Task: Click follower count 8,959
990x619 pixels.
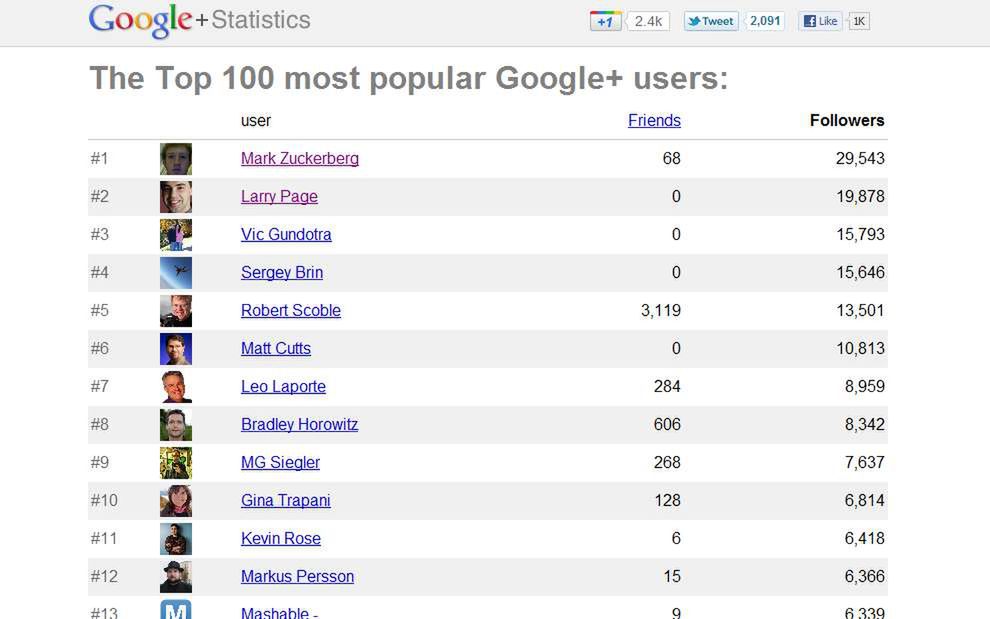Action: (x=864, y=386)
